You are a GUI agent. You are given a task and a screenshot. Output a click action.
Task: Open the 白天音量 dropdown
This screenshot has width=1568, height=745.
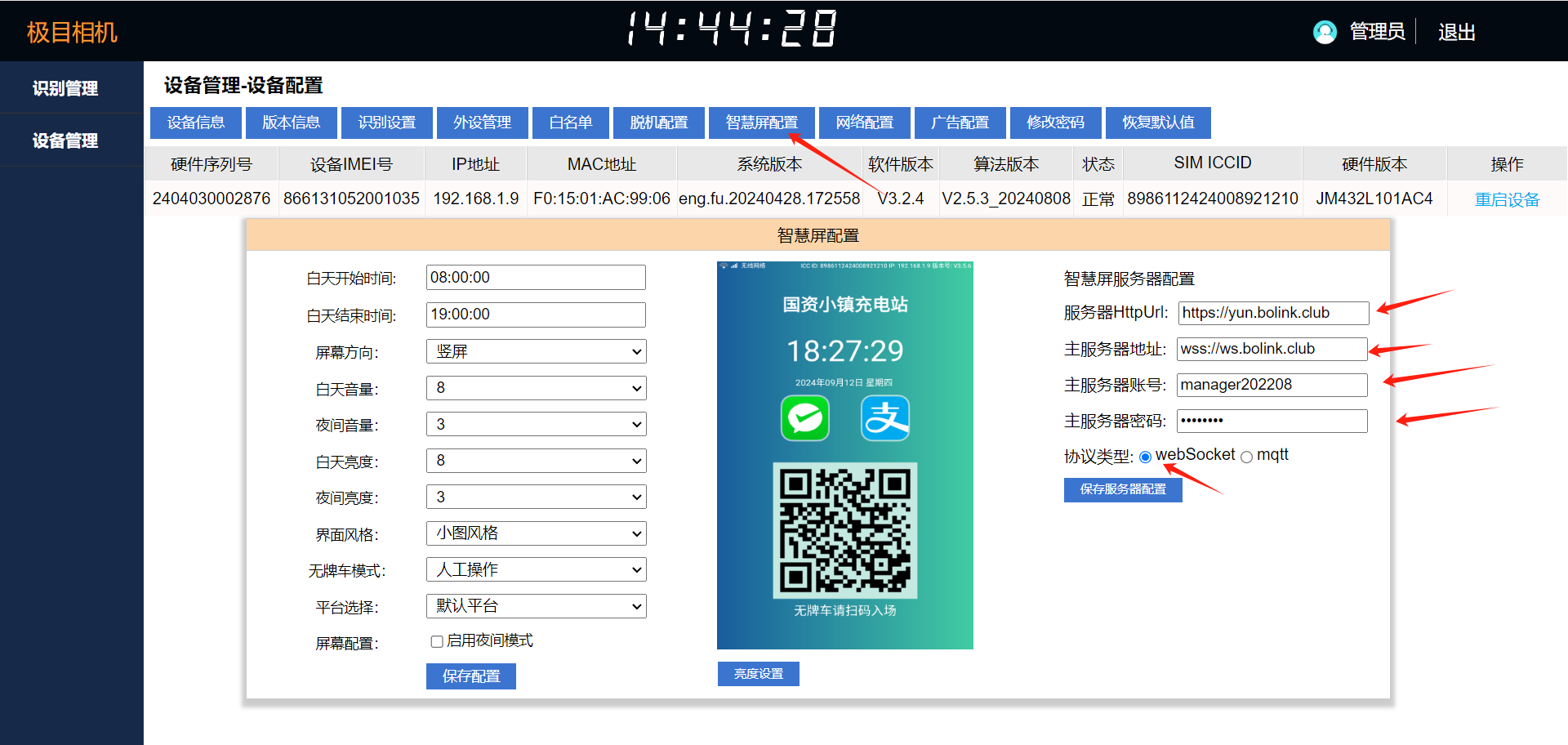pyautogui.click(x=536, y=388)
